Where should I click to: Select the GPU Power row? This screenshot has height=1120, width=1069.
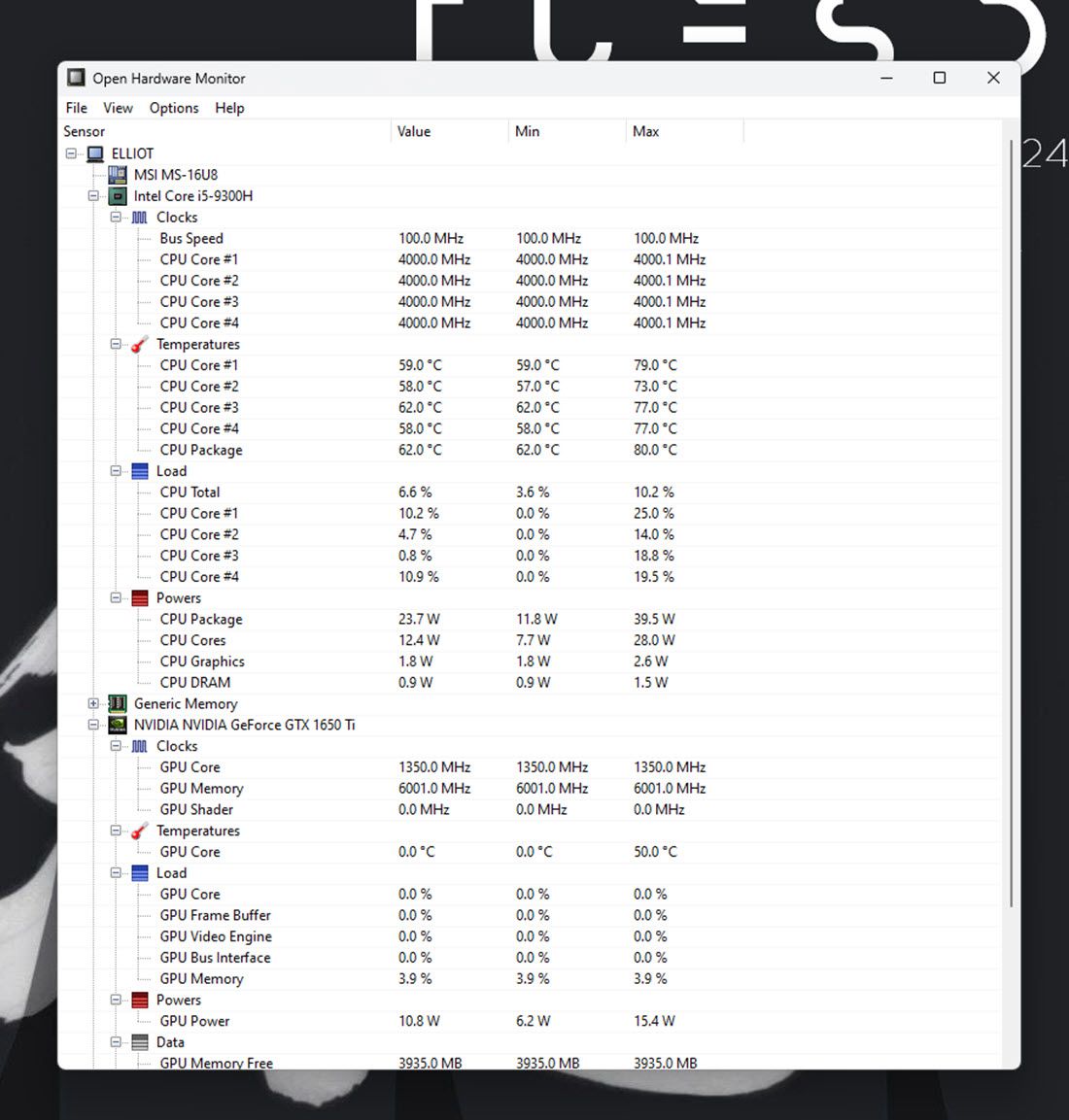529,1022
